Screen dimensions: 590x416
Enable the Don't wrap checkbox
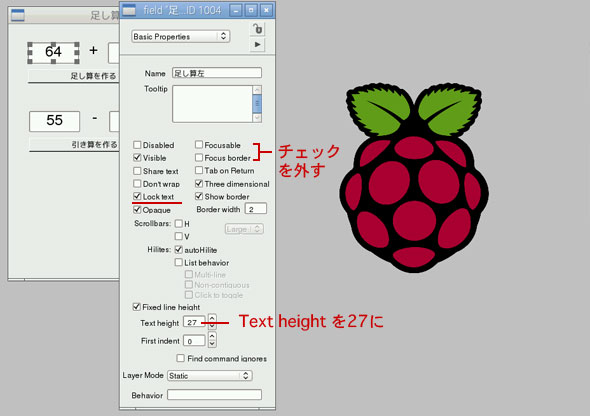(x=137, y=184)
